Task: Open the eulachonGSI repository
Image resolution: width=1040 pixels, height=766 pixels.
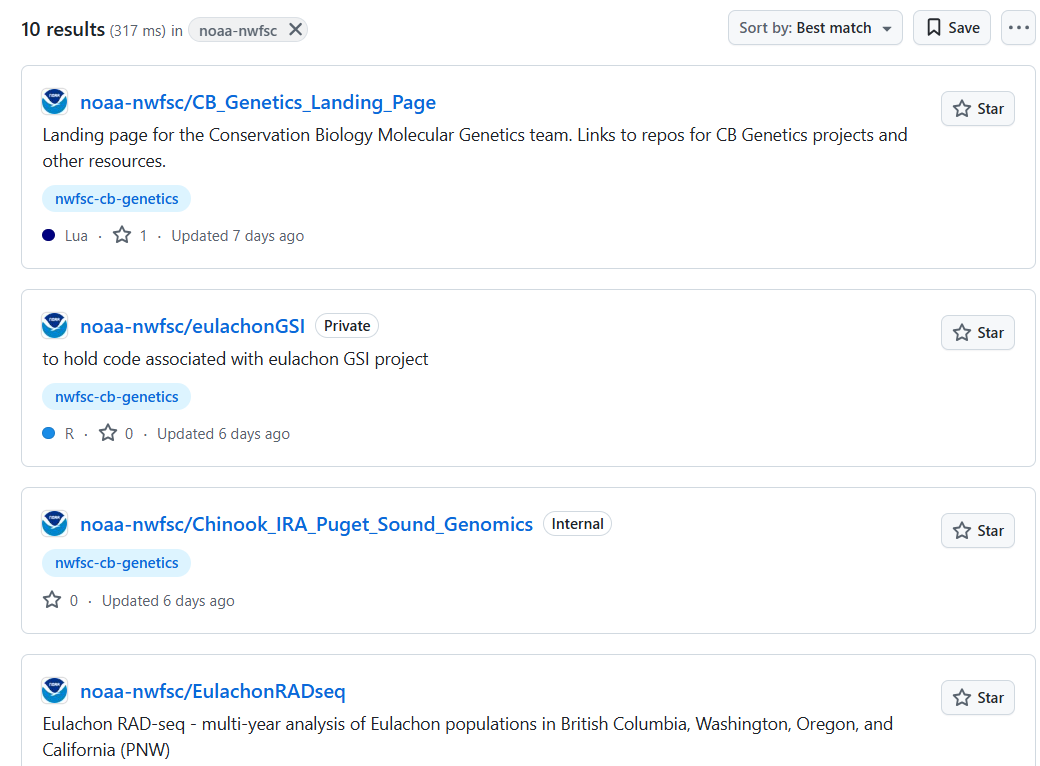Action: [x=192, y=326]
